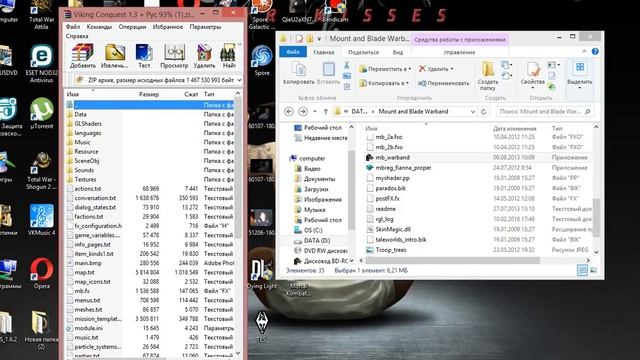Switch to the Вид ribbon tab
640x360 pixels.
click(398, 52)
